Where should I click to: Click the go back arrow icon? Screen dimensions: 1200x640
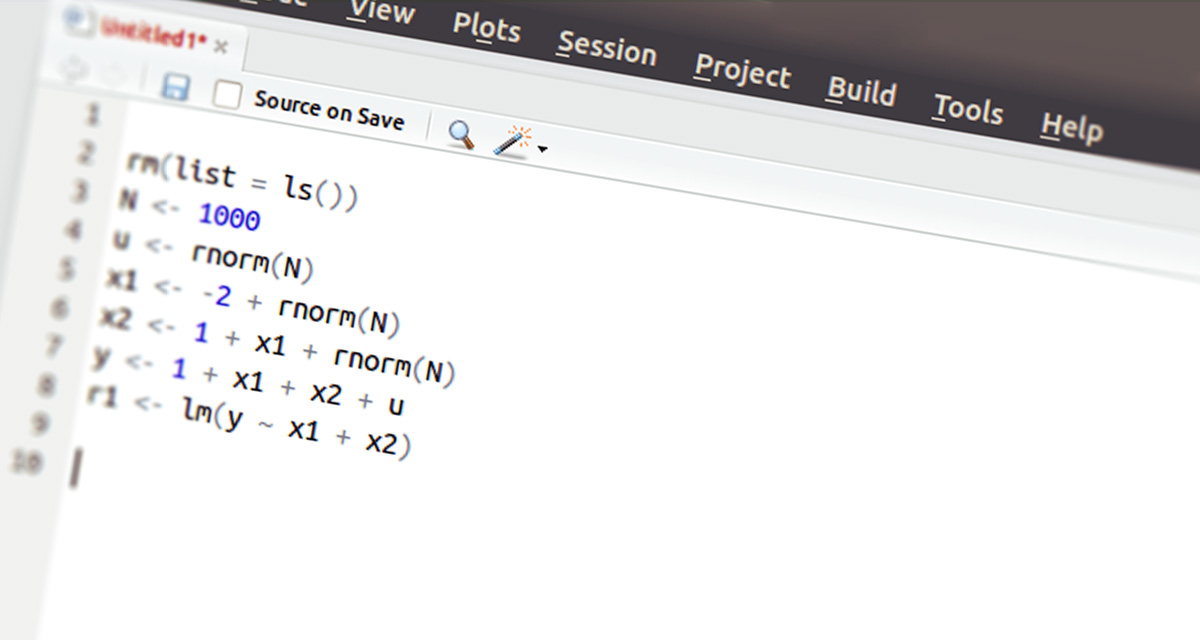pos(73,70)
